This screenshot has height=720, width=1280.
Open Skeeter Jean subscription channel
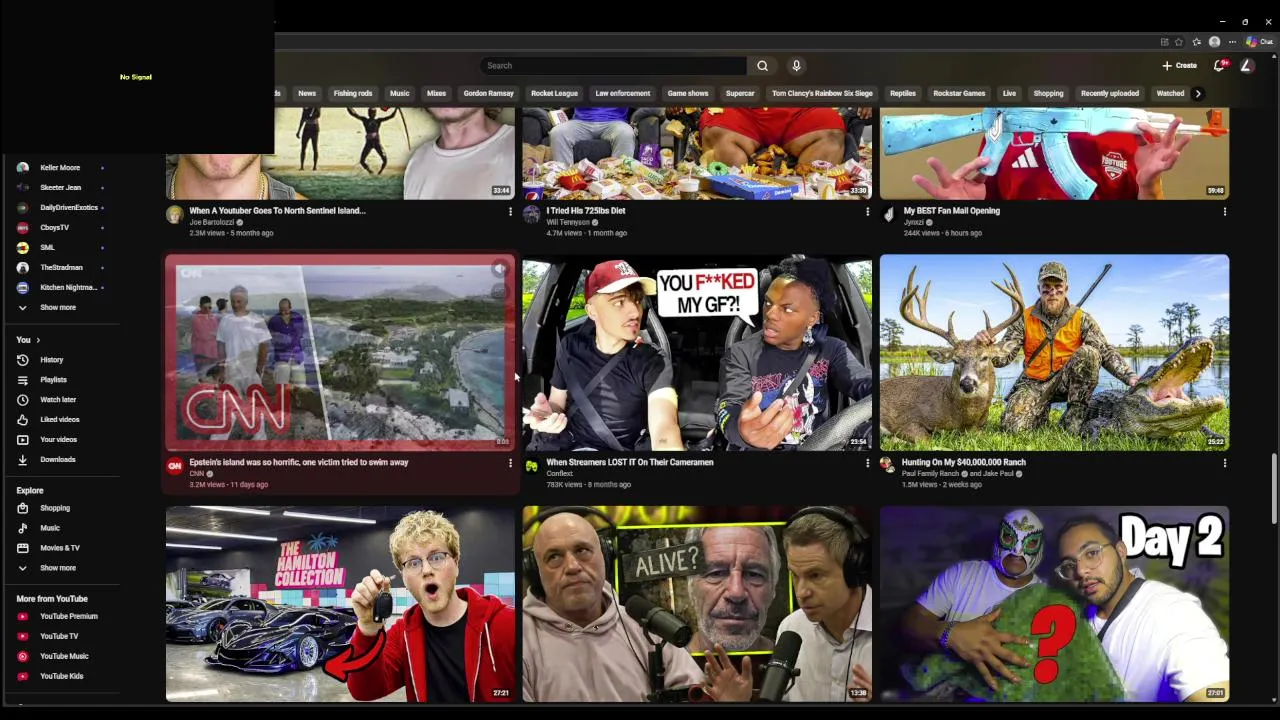(60, 188)
